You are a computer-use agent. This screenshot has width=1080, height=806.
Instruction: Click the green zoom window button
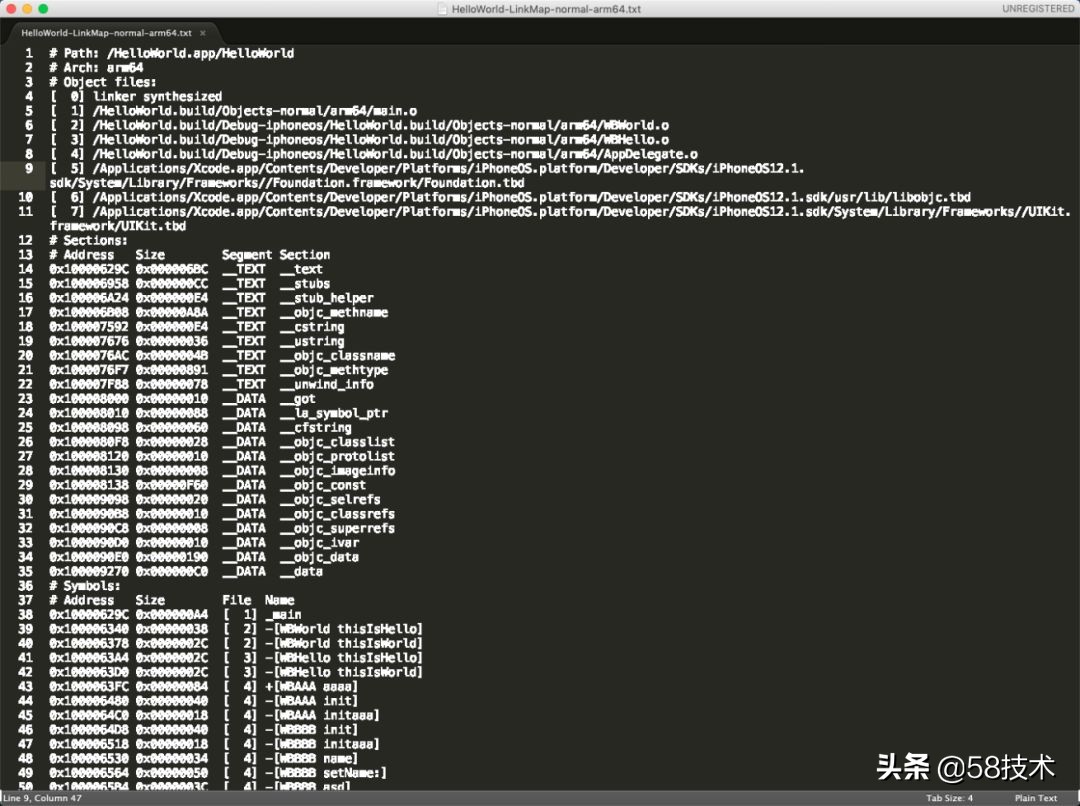(43, 8)
